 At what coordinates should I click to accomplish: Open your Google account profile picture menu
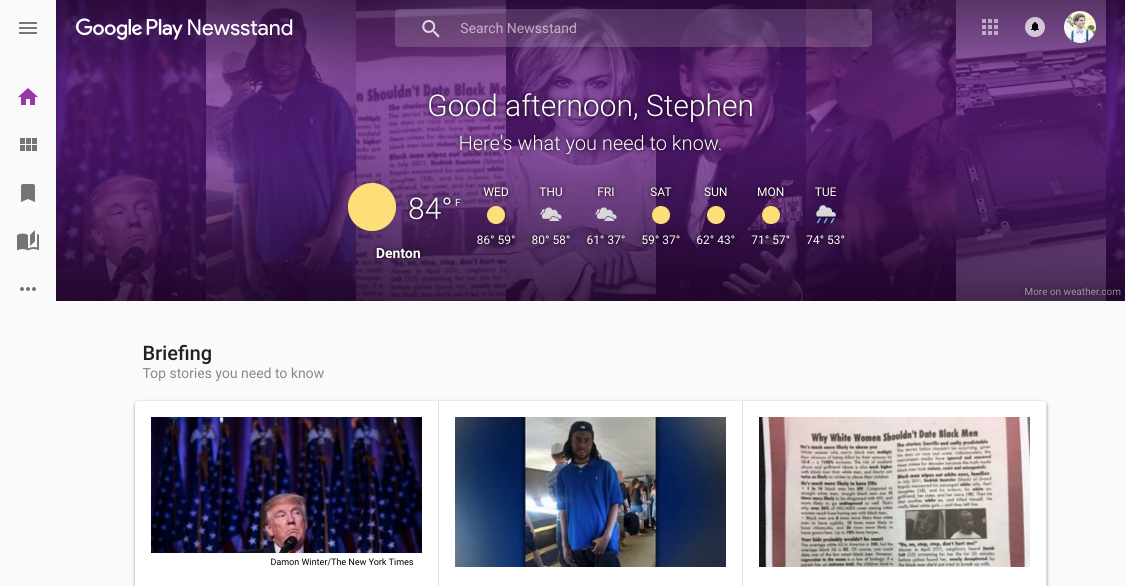1080,27
